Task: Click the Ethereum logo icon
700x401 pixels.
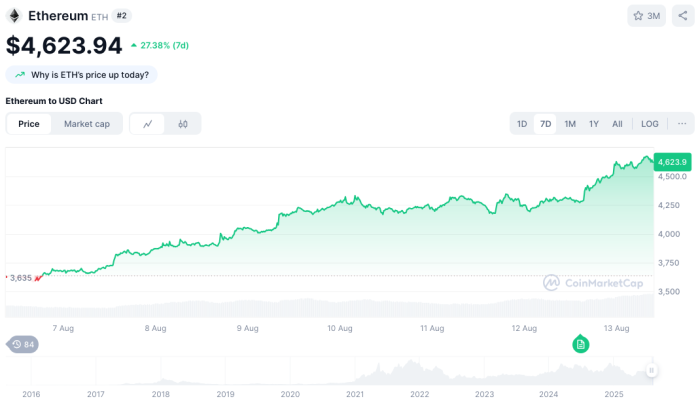Action: 15,16
